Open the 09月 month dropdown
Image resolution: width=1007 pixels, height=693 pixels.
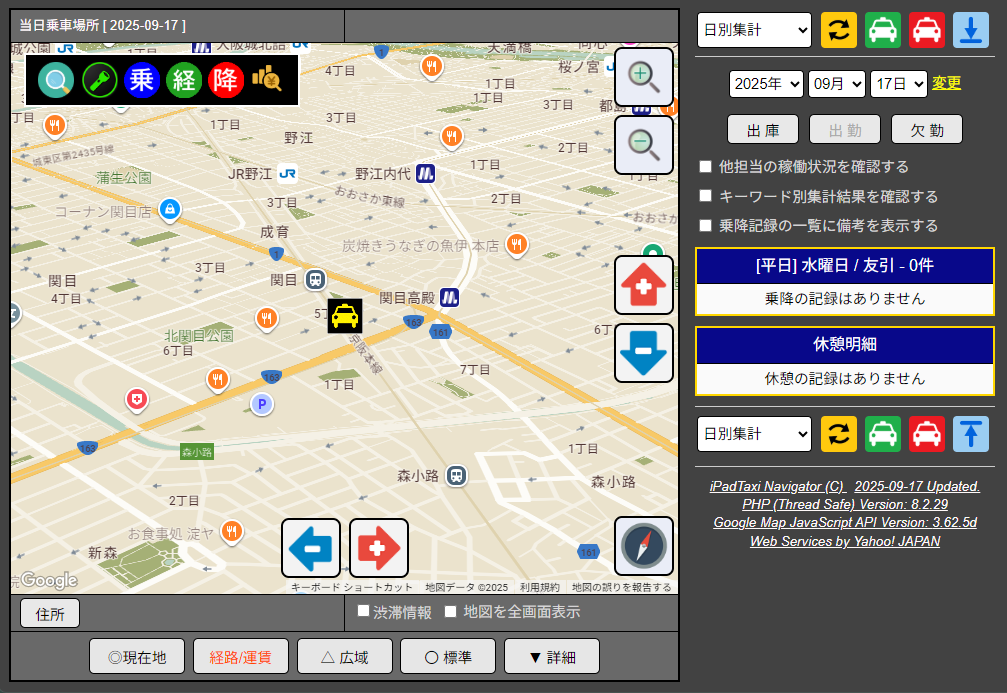click(836, 84)
